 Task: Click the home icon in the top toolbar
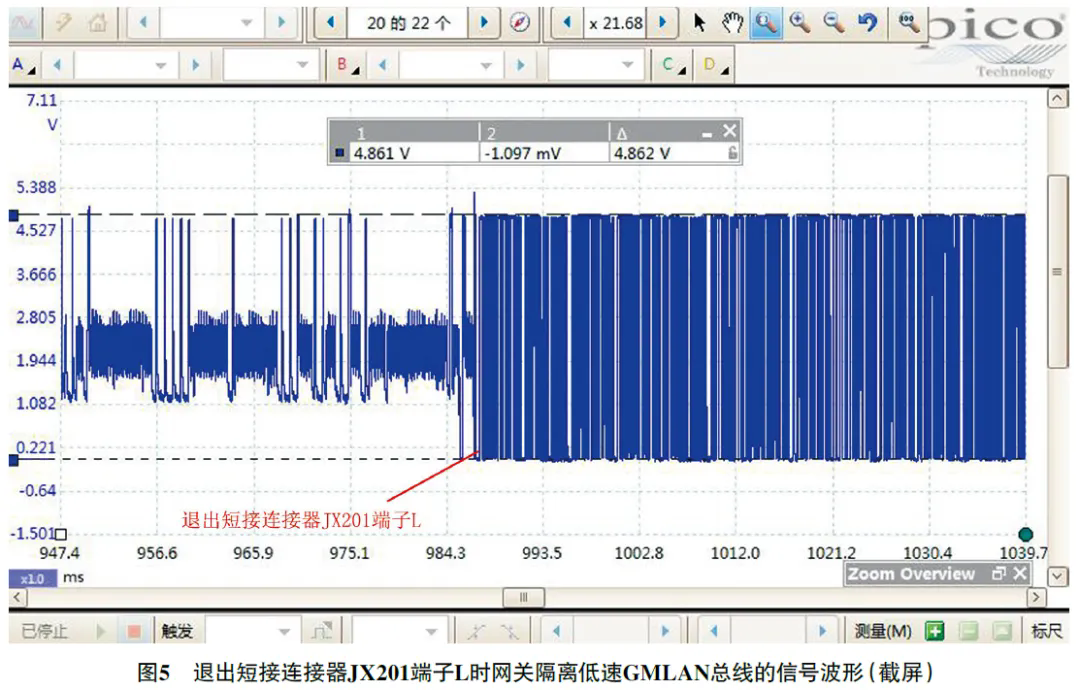pos(96,23)
